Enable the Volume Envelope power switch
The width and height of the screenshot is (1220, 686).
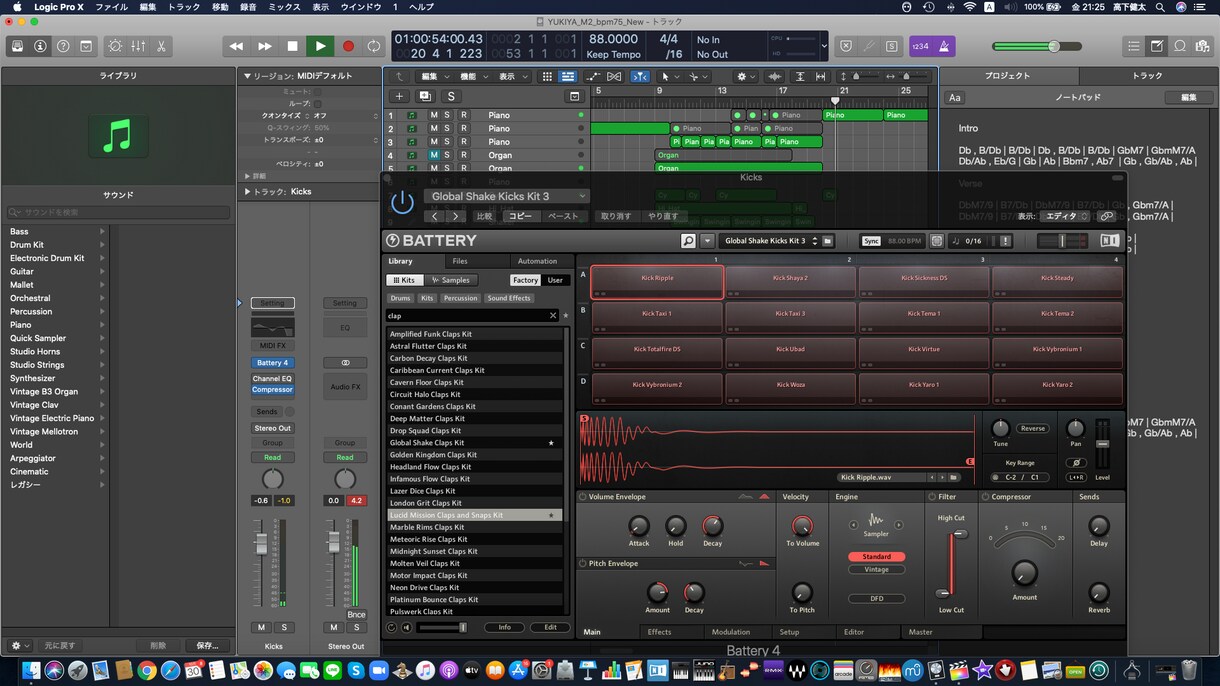tap(583, 497)
